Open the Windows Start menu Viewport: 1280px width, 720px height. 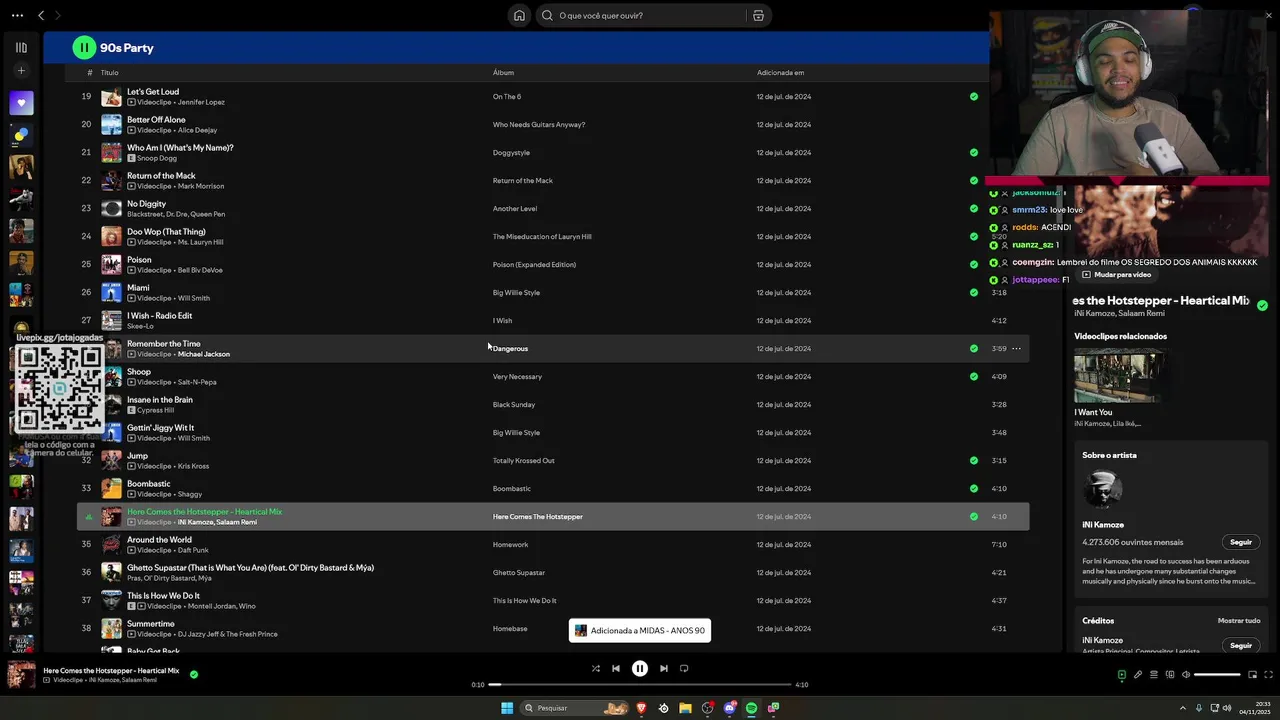click(x=507, y=708)
